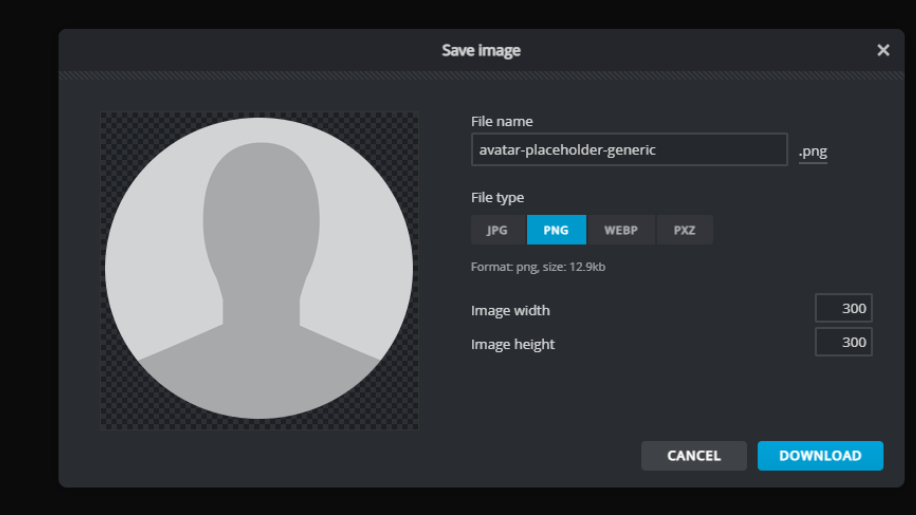The width and height of the screenshot is (916, 515).
Task: Click the .png extension label
Action: tap(812, 152)
